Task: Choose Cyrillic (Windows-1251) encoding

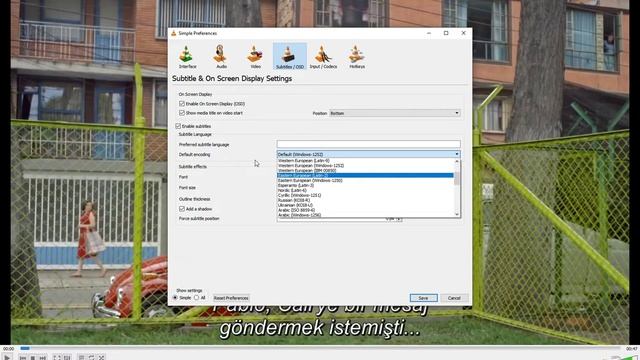Action: click(365, 195)
